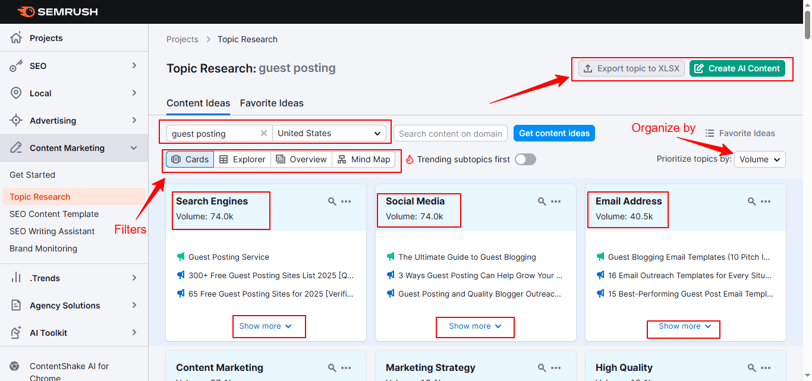Open more options on Email Address card
This screenshot has height=381, width=812.
coord(765,201)
